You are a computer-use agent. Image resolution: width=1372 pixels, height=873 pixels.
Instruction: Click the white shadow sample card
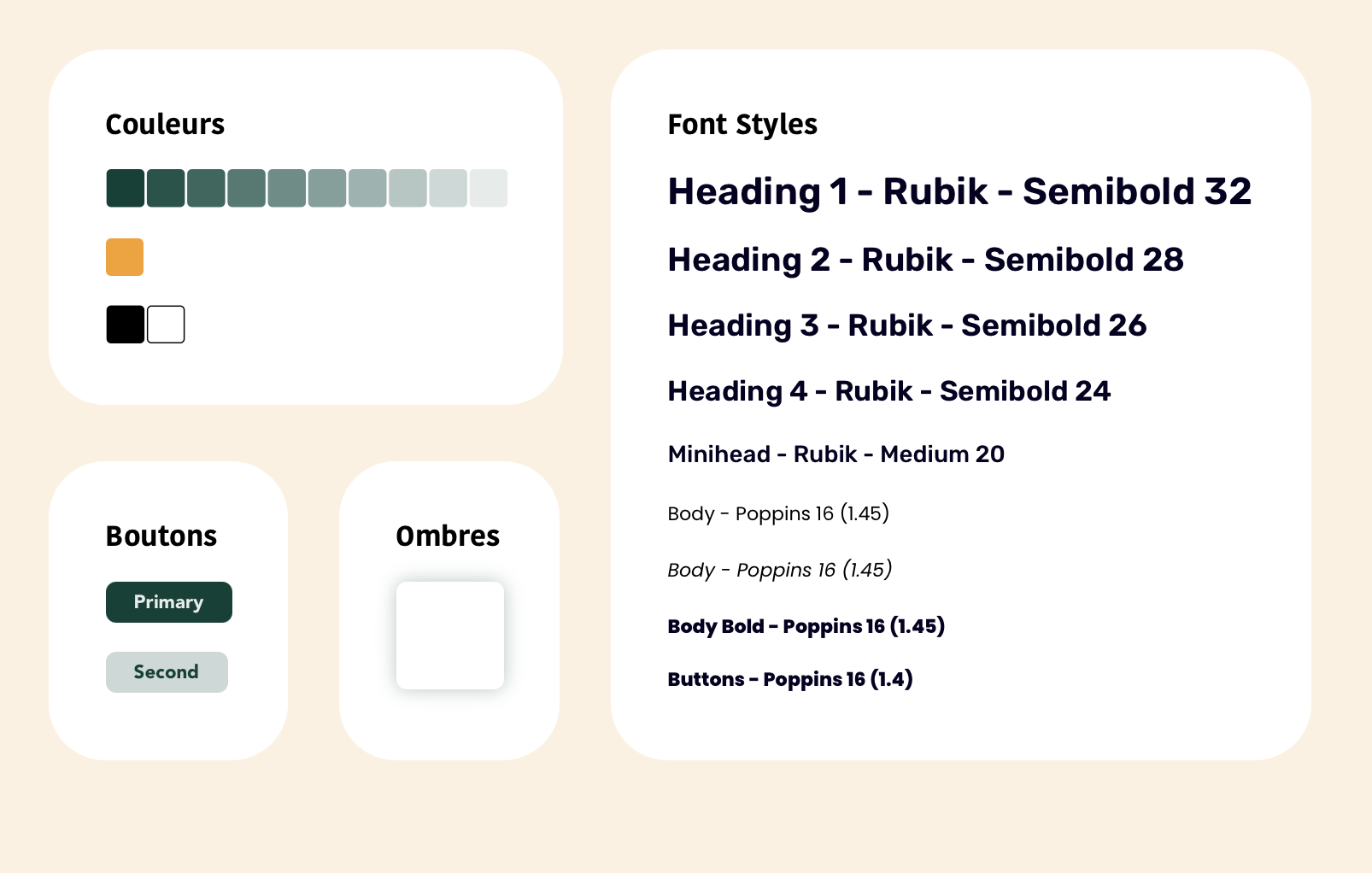[x=450, y=636]
